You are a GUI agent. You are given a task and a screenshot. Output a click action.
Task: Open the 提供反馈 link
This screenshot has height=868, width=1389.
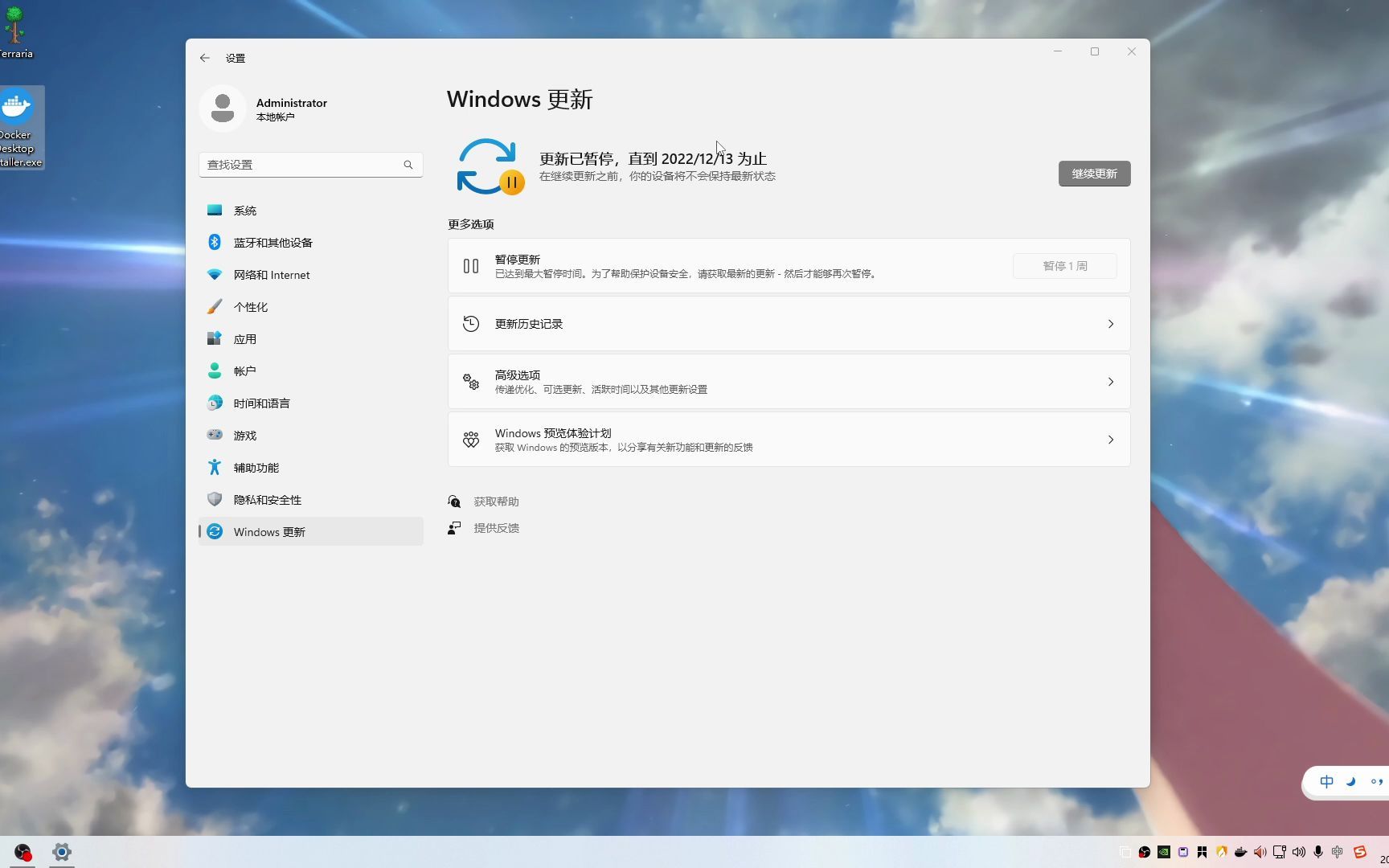tap(496, 528)
